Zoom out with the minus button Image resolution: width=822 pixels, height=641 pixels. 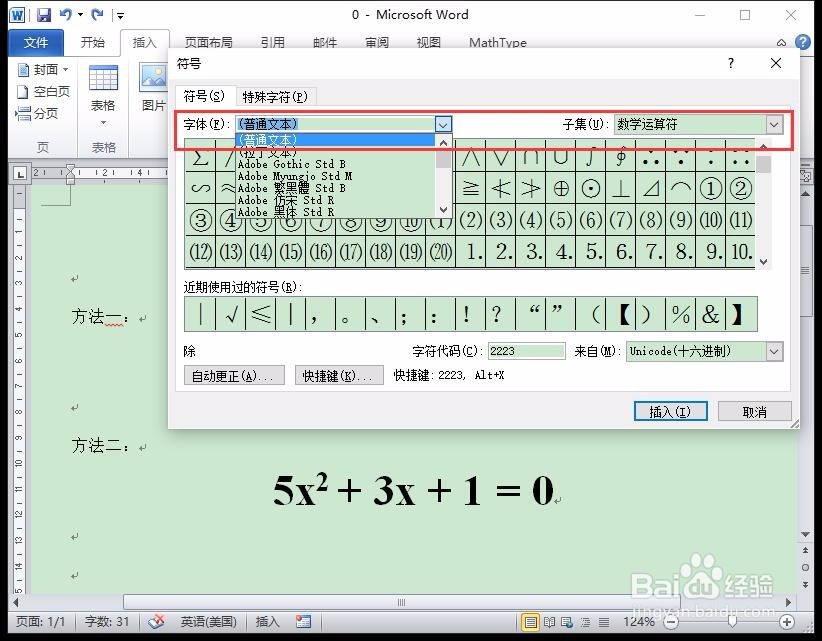671,622
